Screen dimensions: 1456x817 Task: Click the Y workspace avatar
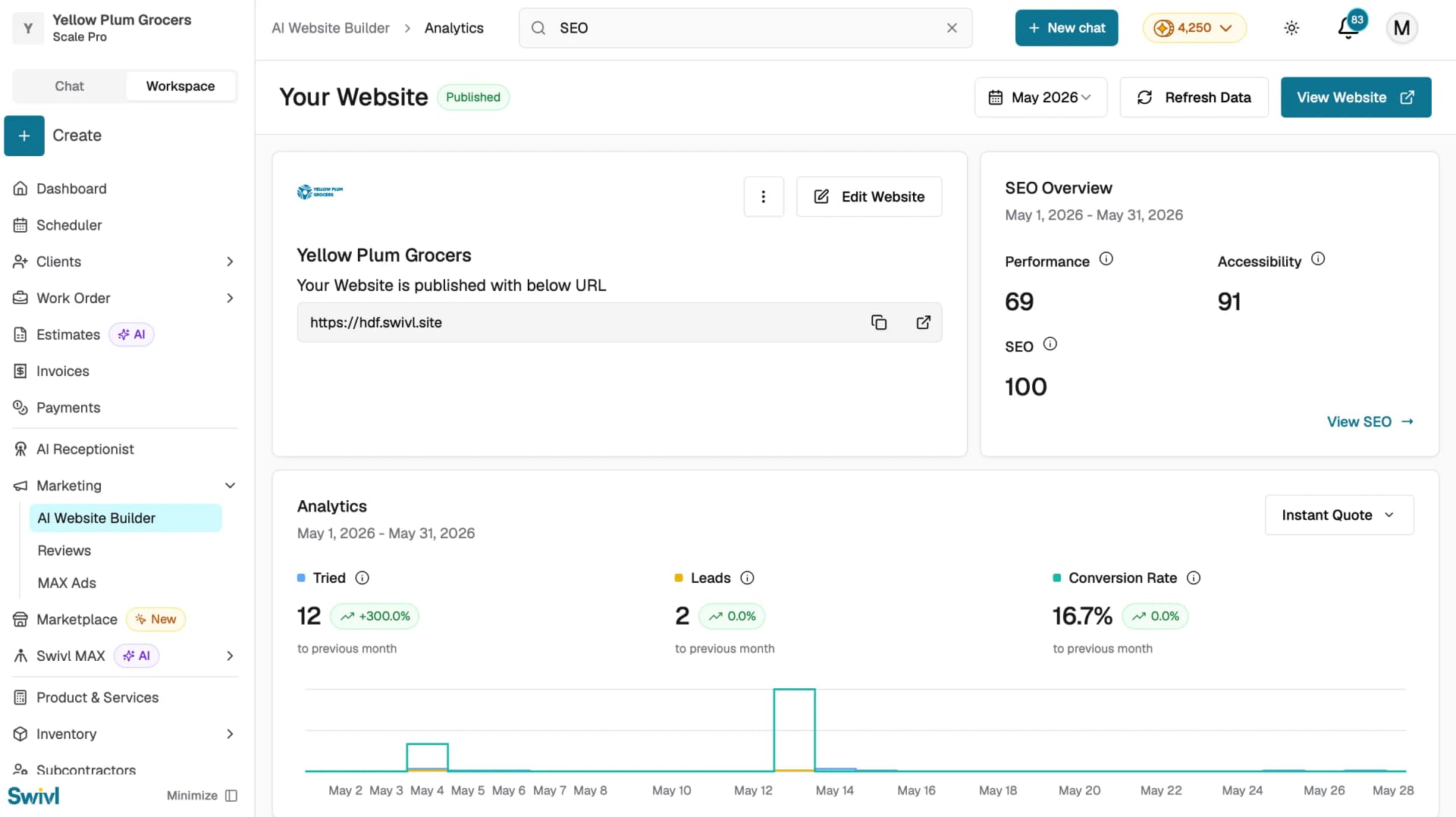click(x=28, y=28)
